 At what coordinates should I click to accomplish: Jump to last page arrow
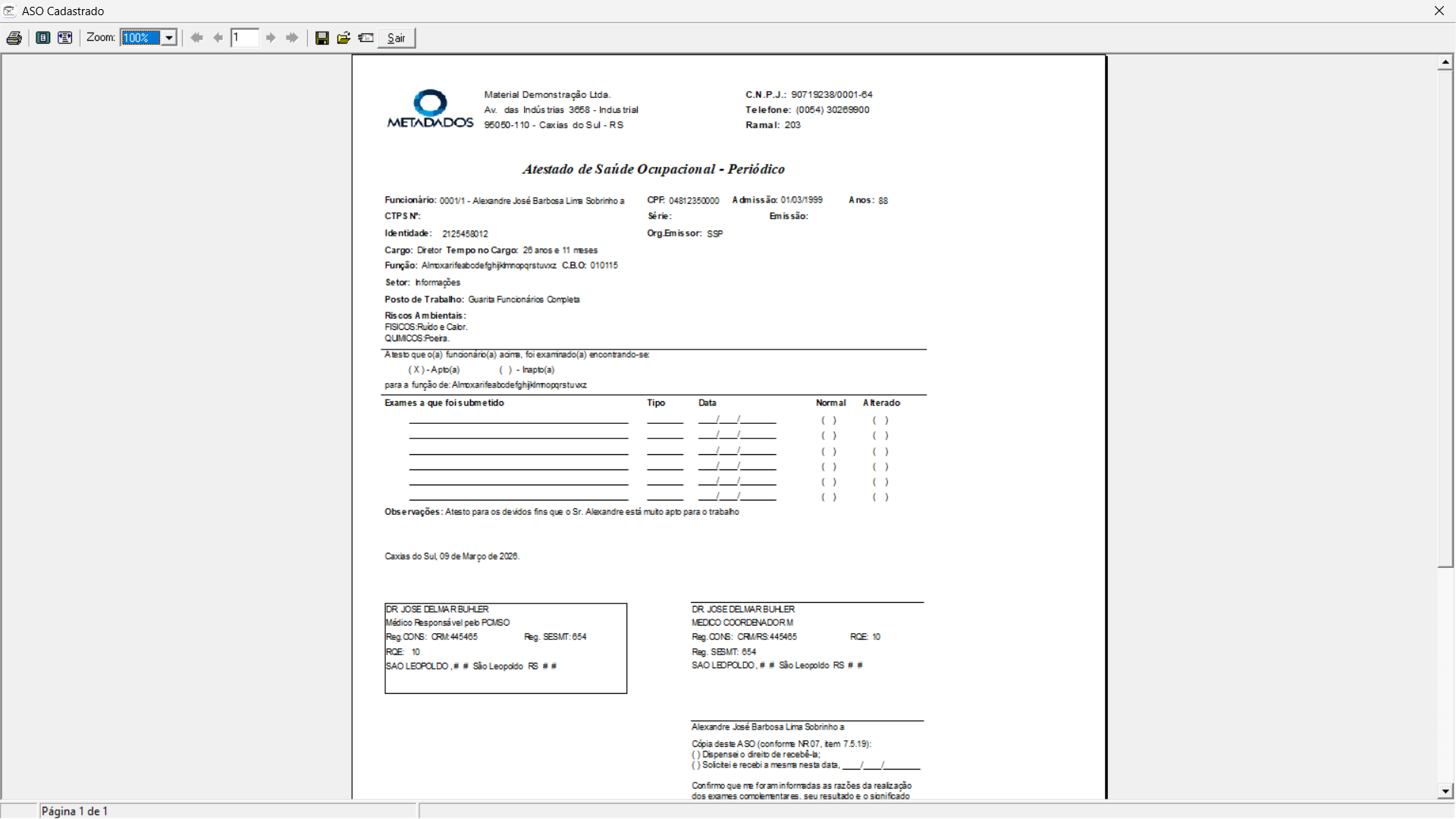click(x=292, y=38)
